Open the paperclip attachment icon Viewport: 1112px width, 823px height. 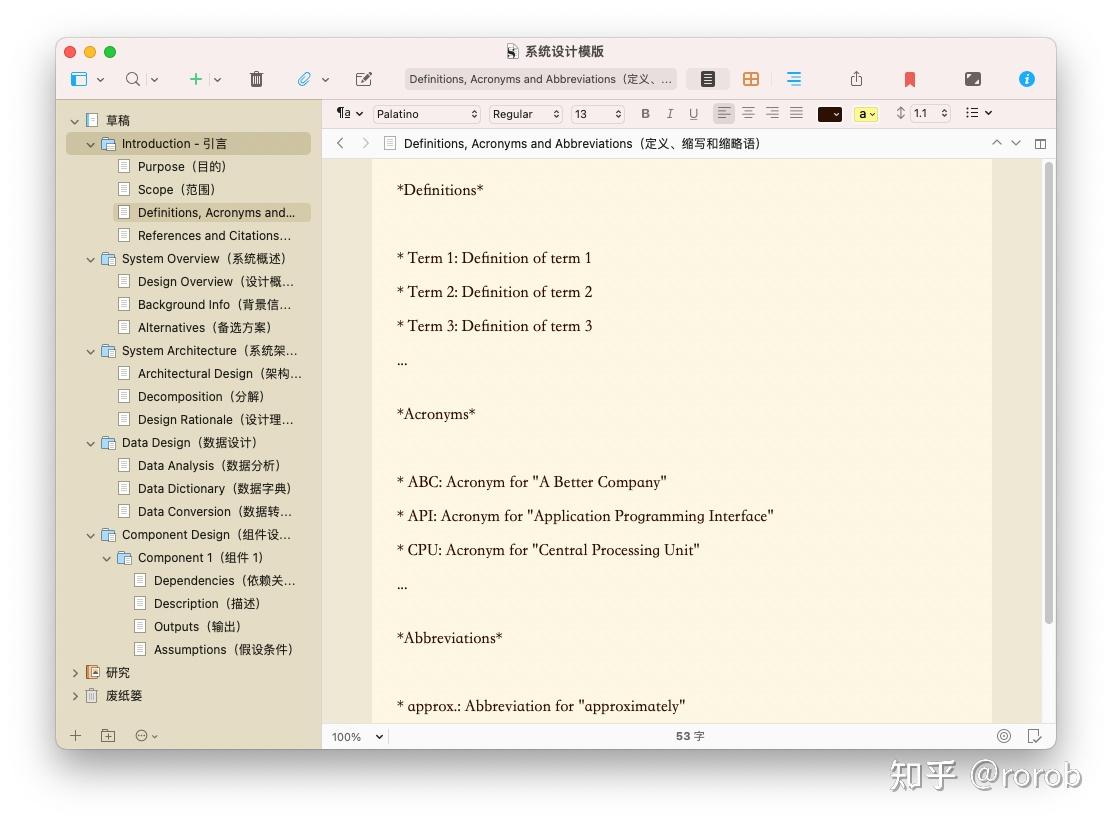coord(304,79)
